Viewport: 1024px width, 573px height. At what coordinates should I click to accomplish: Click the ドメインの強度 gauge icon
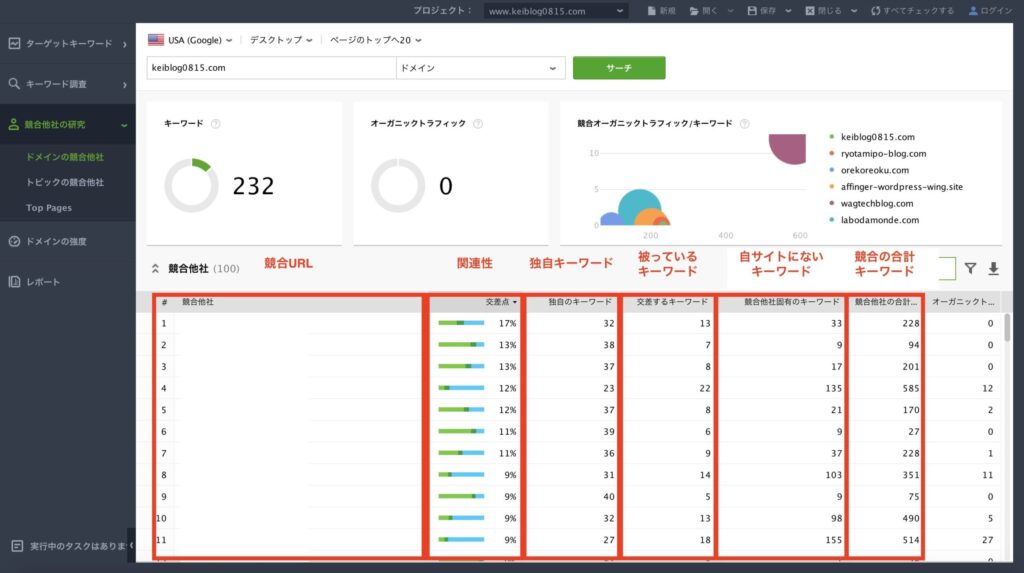point(14,241)
